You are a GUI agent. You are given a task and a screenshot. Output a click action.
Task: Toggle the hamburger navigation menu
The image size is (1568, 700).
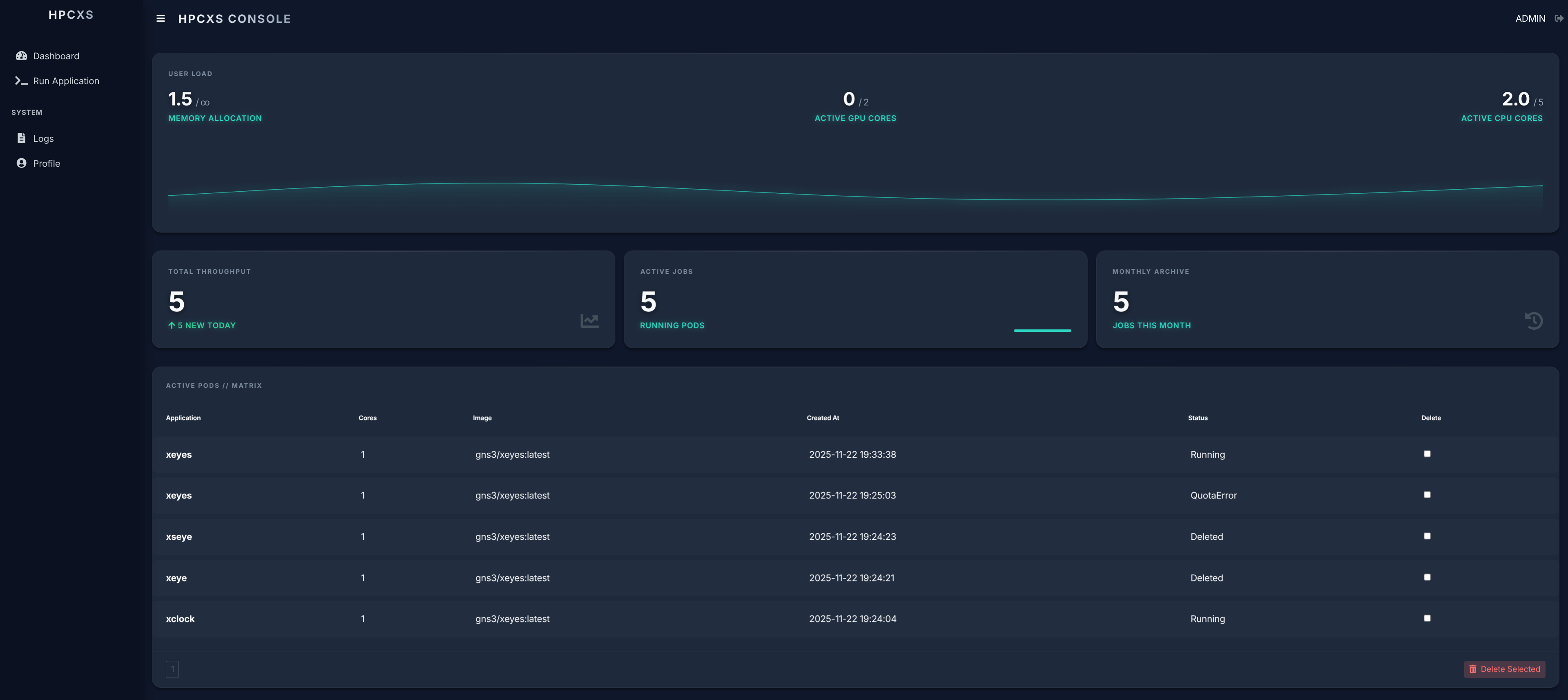pyautogui.click(x=160, y=19)
